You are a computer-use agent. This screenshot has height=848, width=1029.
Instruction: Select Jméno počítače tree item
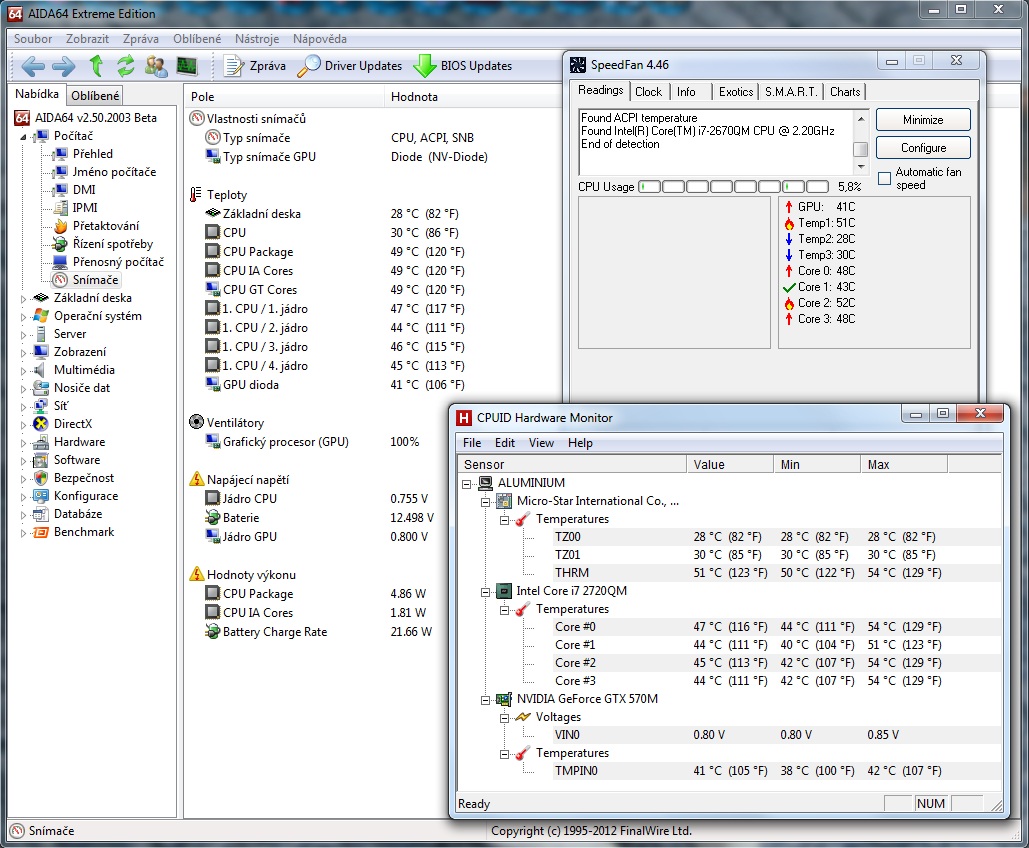pos(114,172)
